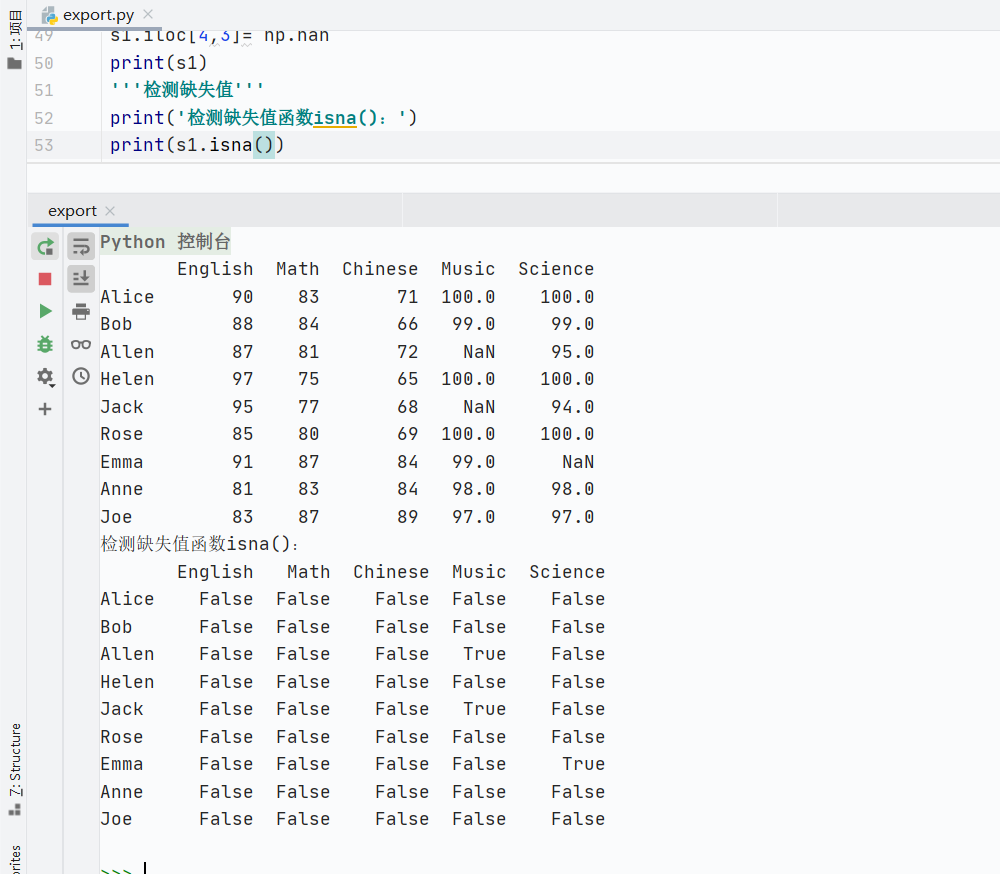The width and height of the screenshot is (1000, 874).
Task: Close the export.py editor tab
Action: pyautogui.click(x=148, y=15)
